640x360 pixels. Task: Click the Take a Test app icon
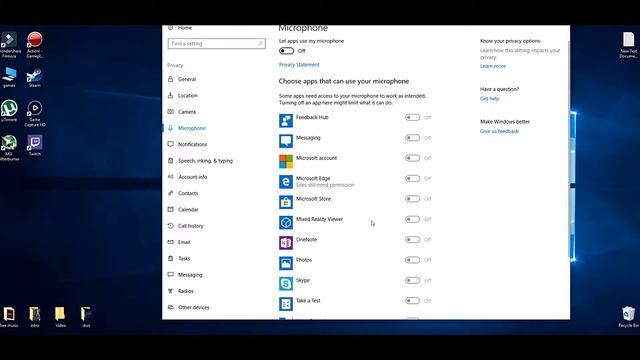[x=286, y=304]
